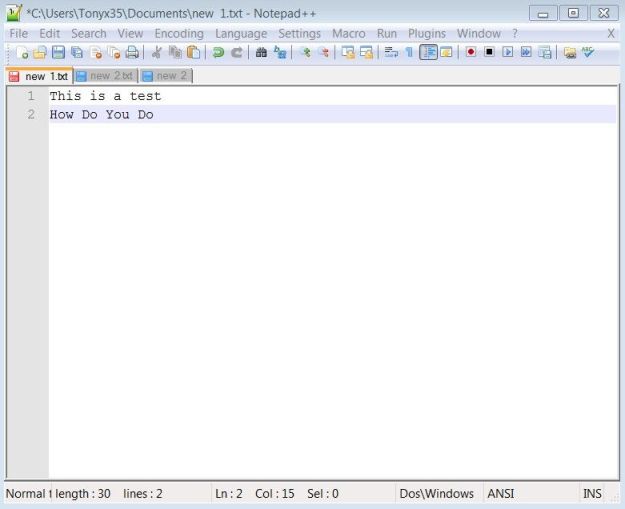Toggle word wrap in the toolbar
The width and height of the screenshot is (625, 509).
(x=391, y=52)
